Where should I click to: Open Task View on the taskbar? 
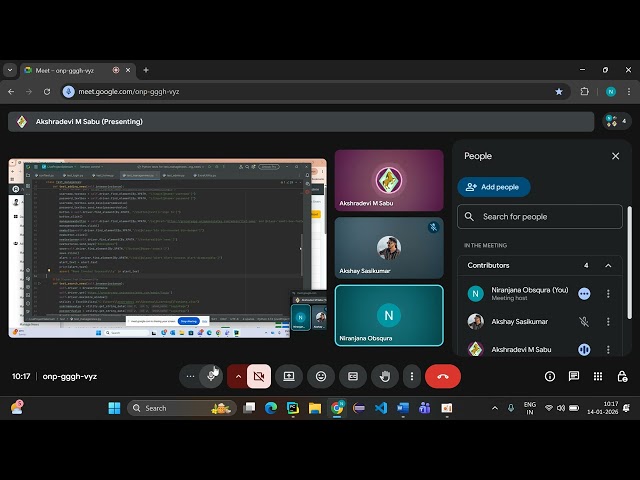tap(249, 408)
